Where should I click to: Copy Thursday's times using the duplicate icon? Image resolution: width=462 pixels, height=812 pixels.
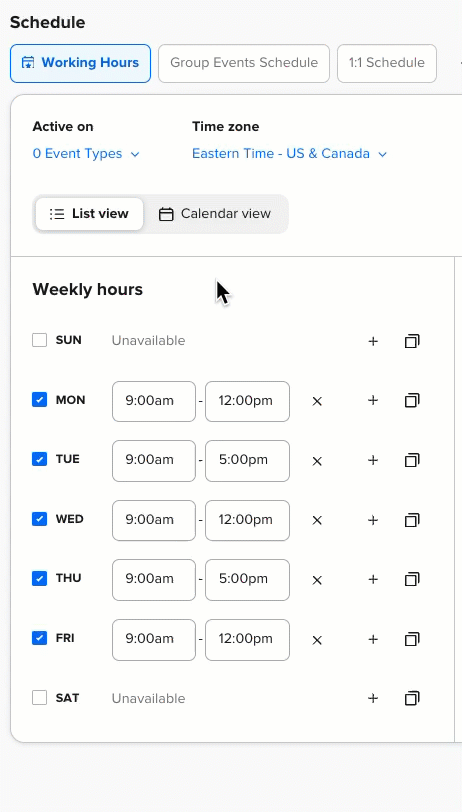[x=412, y=579]
